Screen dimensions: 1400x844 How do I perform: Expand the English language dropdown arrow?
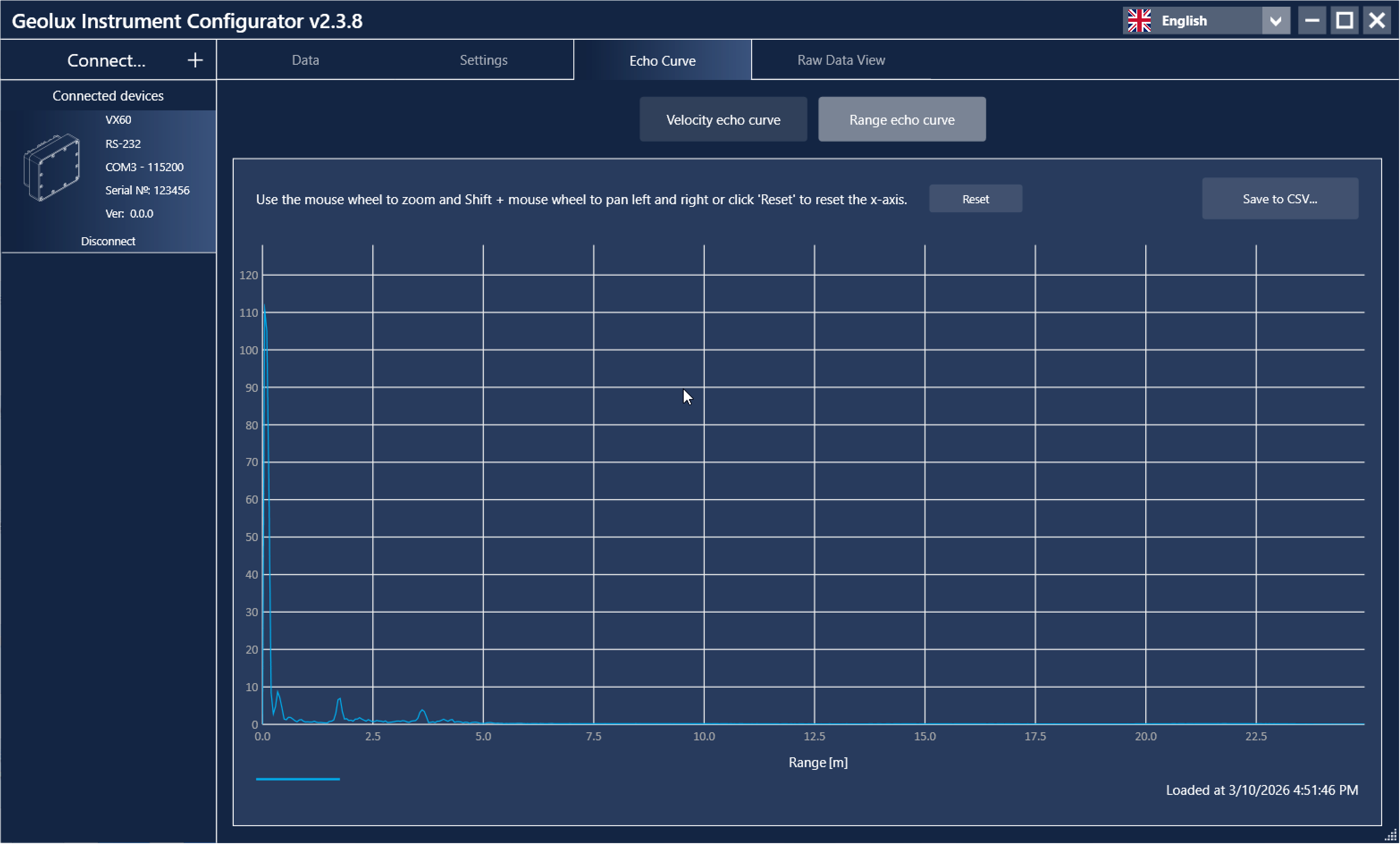(x=1276, y=21)
